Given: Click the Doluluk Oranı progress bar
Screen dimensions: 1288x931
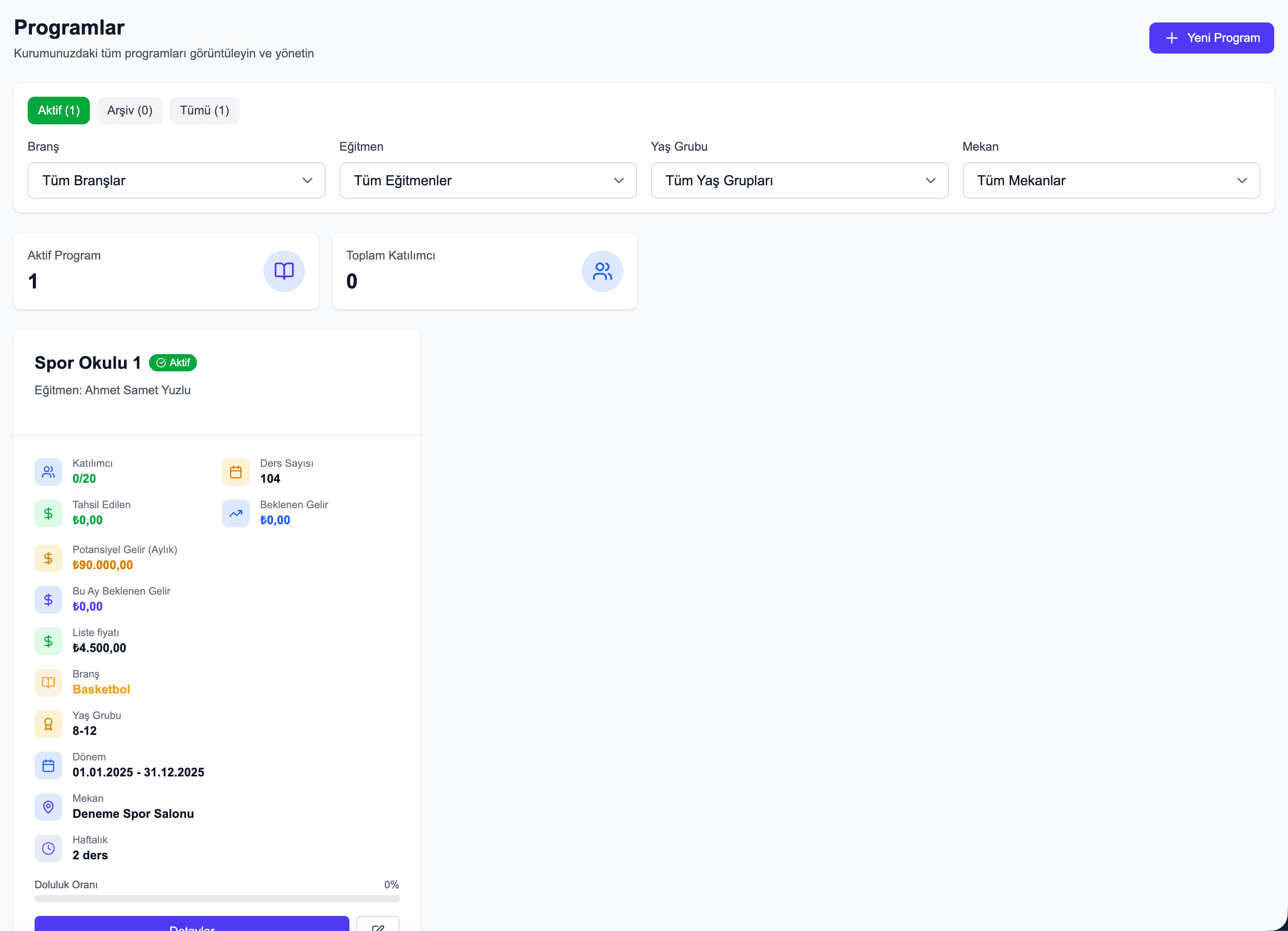Looking at the screenshot, I should [216, 899].
